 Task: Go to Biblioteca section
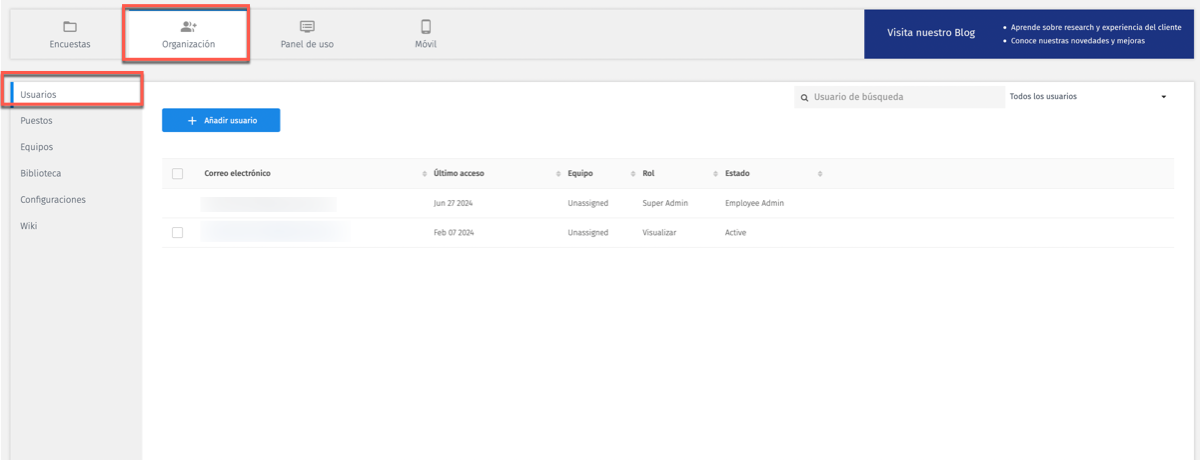pyautogui.click(x=41, y=173)
